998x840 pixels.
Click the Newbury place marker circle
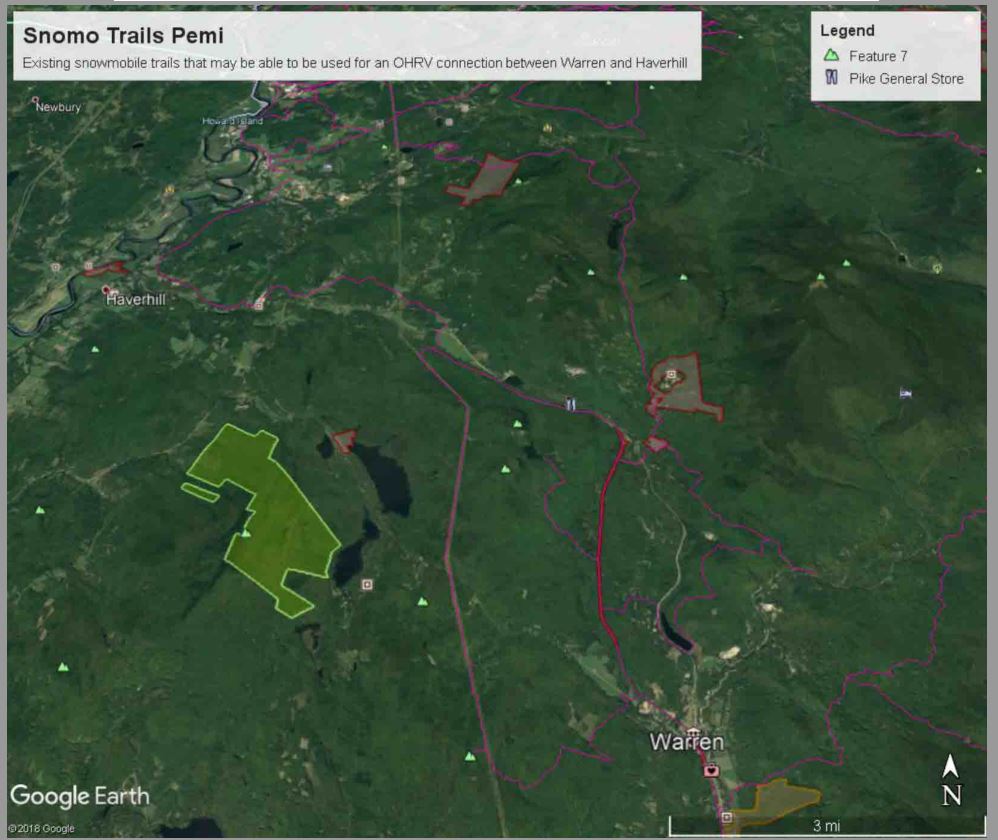[36, 100]
